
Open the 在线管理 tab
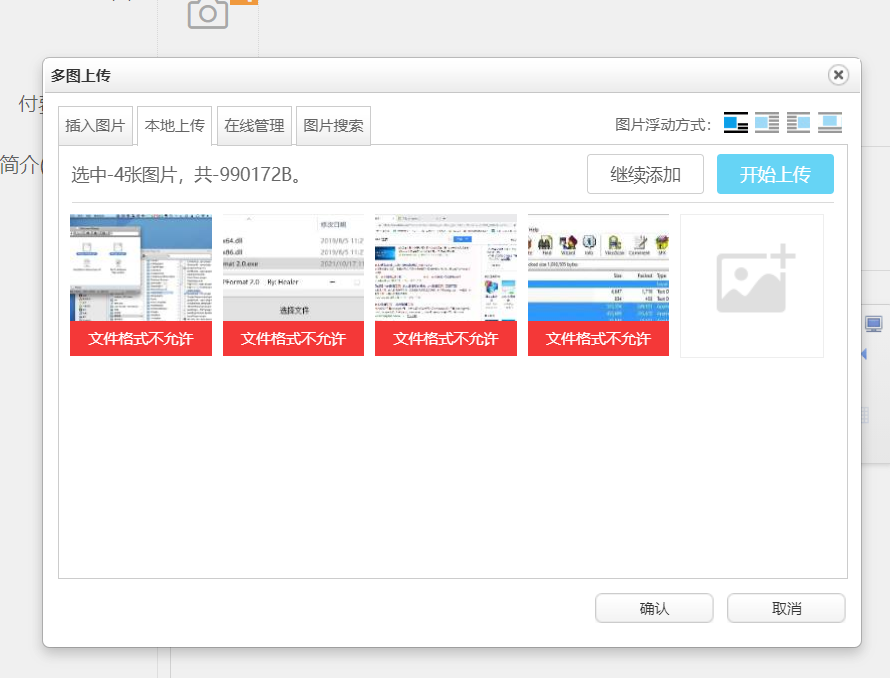254,125
